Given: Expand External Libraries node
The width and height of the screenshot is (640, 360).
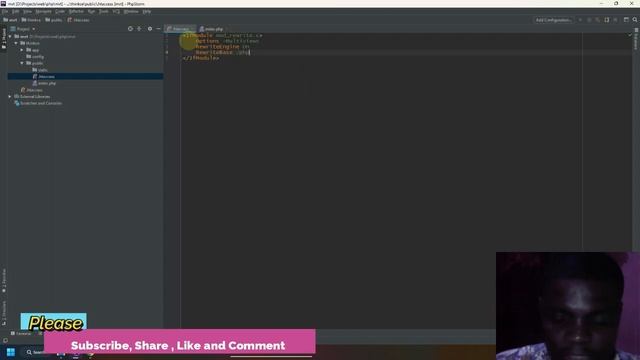Looking at the screenshot, I should coord(10,97).
